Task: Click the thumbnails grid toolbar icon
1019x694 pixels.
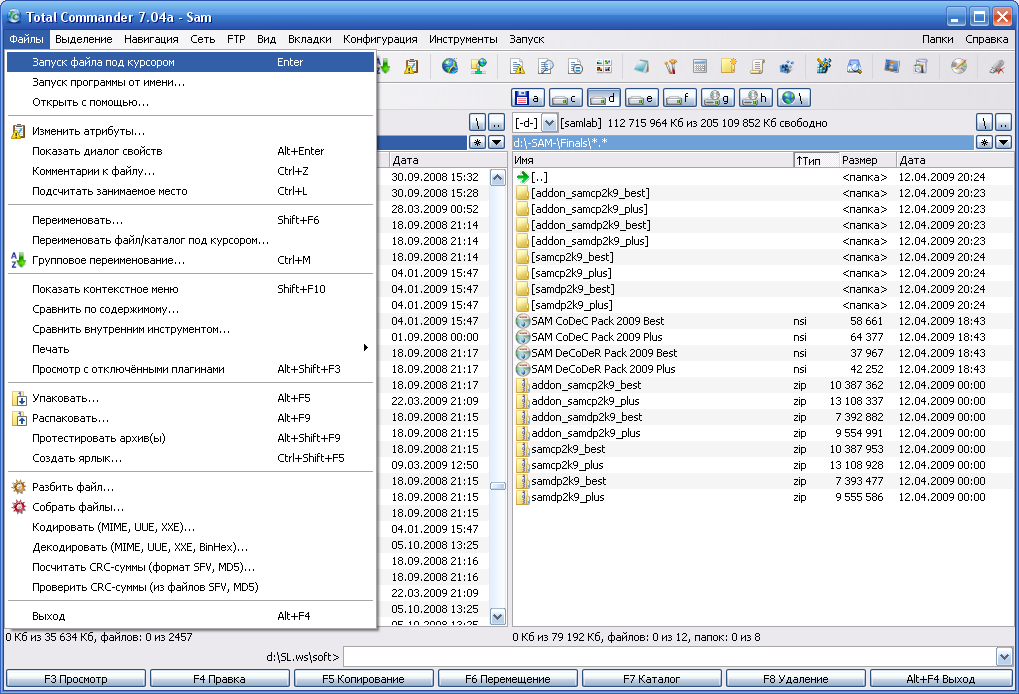Action: 604,66
